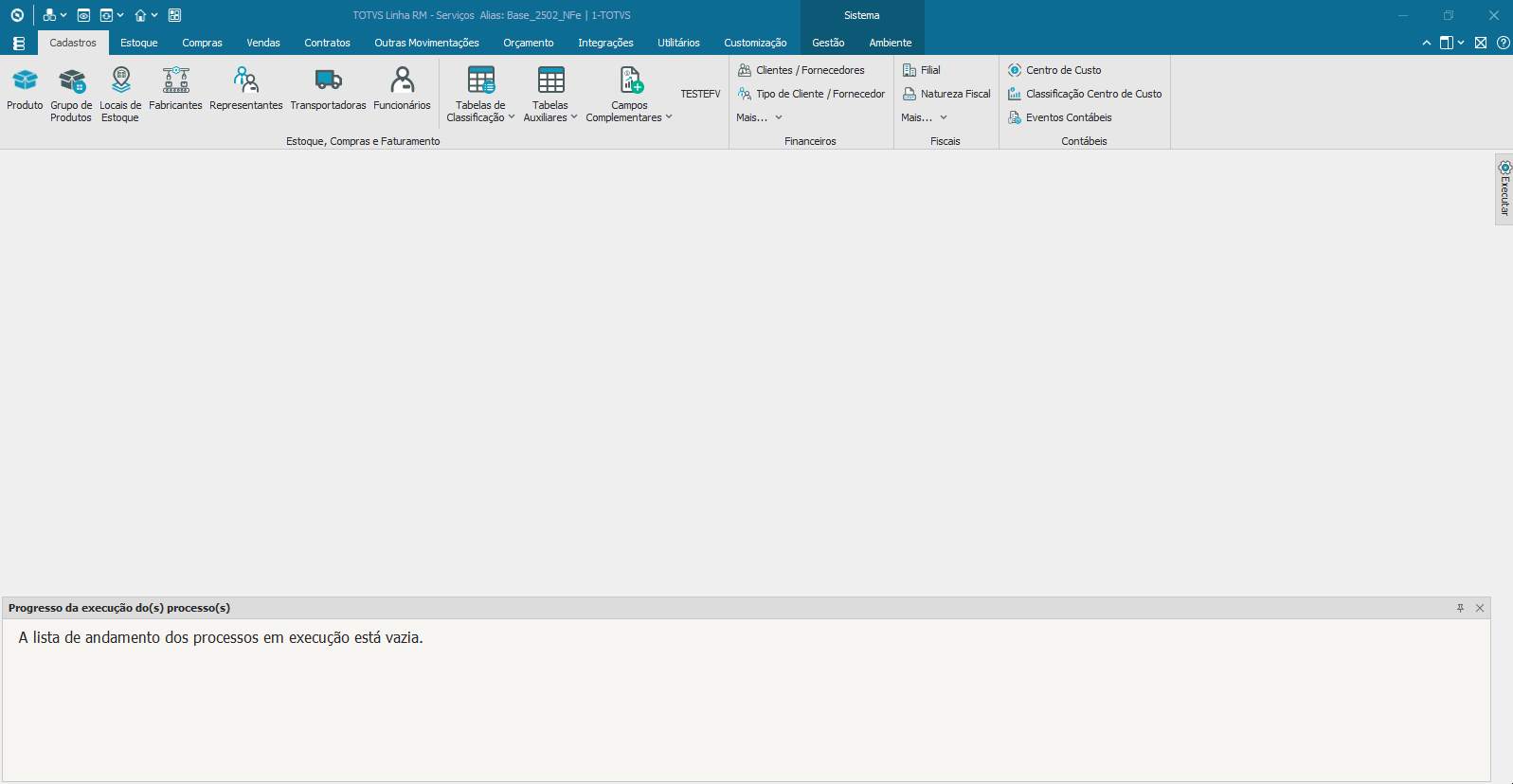The image size is (1513, 784).
Task: Open the Produto registration icon
Action: point(25,89)
